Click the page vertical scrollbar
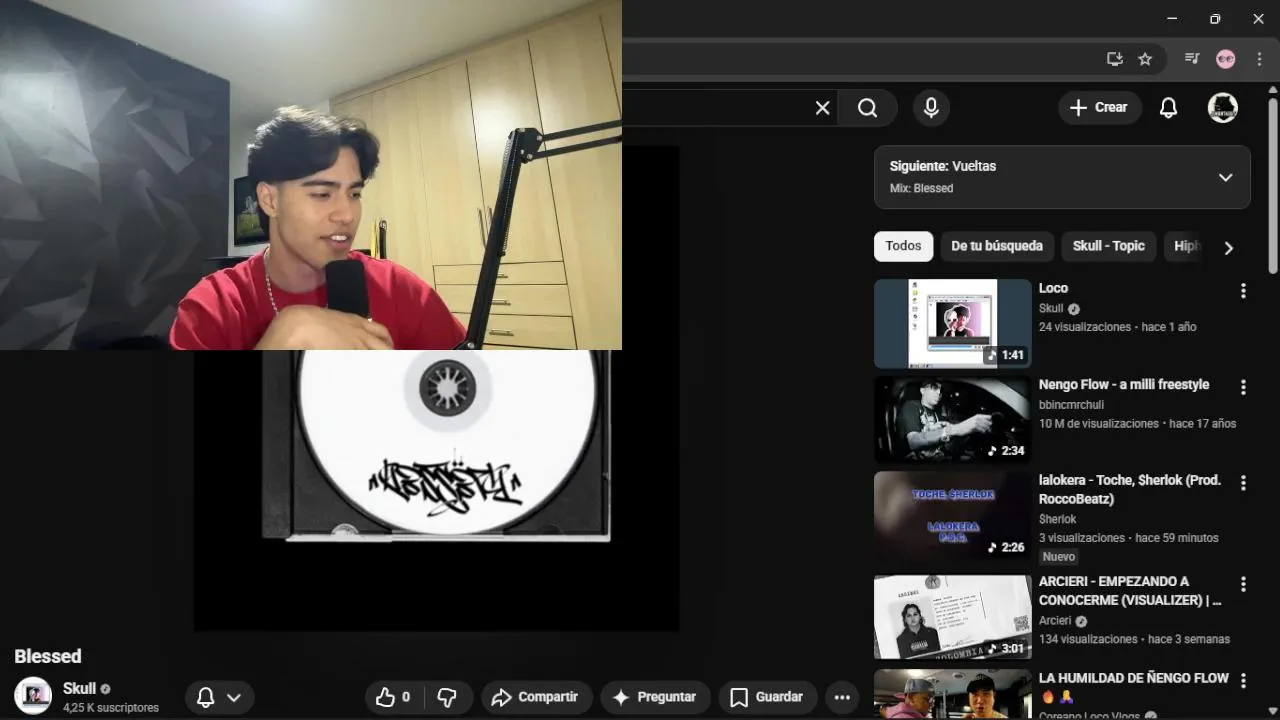Image resolution: width=1280 pixels, height=720 pixels. [1273, 185]
